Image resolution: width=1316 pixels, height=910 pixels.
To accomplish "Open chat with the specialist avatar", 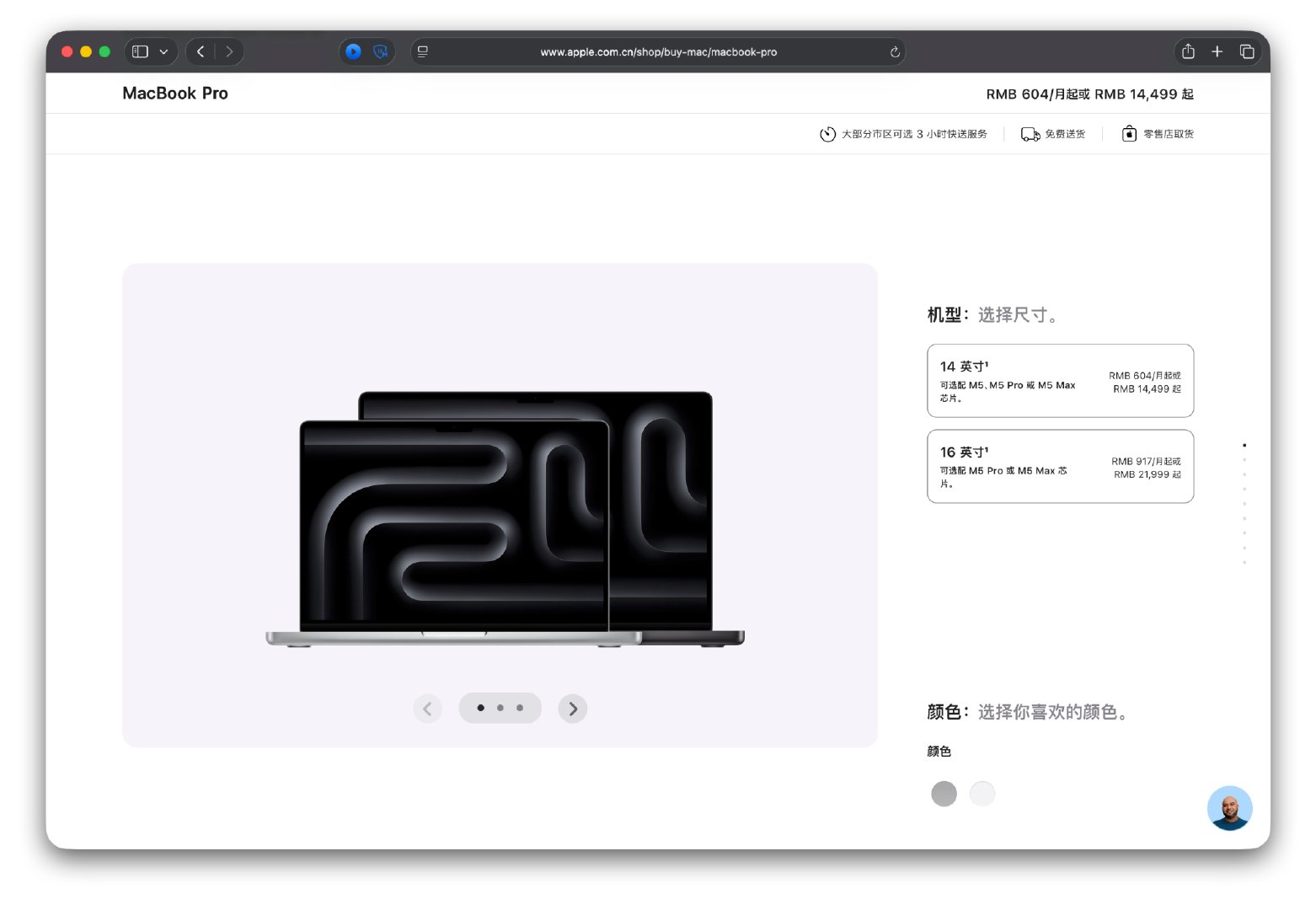I will [1229, 809].
